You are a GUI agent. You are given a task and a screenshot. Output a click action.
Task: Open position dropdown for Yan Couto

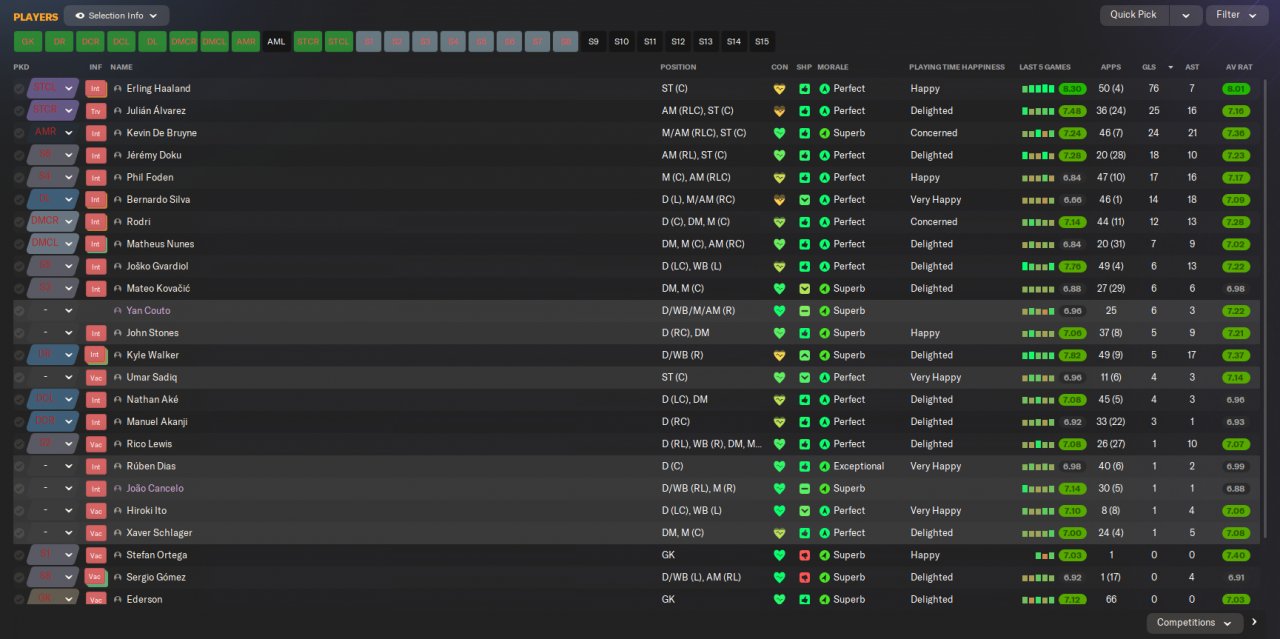(x=53, y=311)
